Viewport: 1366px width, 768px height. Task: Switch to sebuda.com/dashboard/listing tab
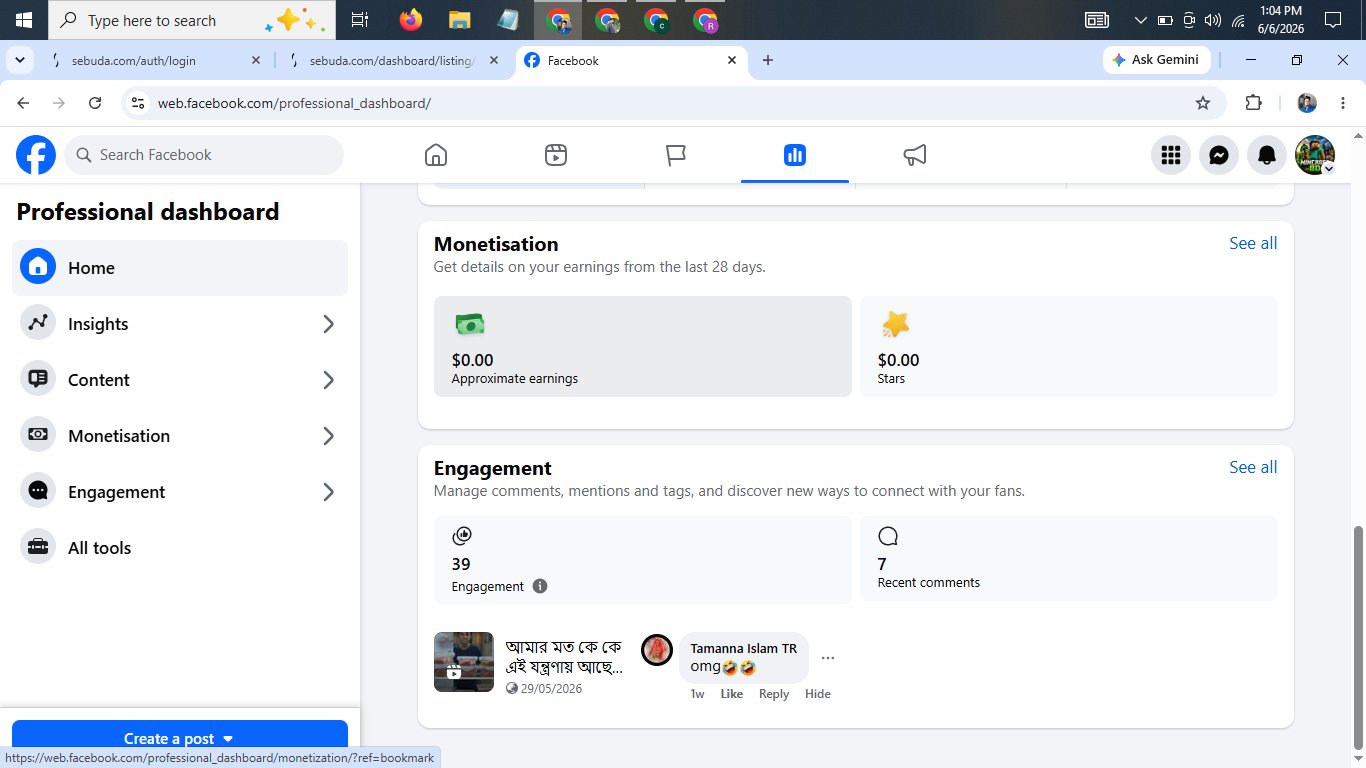click(x=391, y=61)
